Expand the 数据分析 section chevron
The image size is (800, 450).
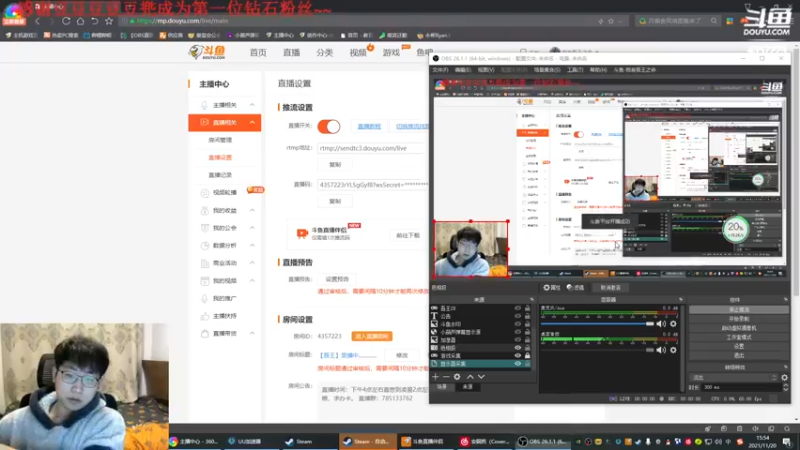[x=252, y=245]
